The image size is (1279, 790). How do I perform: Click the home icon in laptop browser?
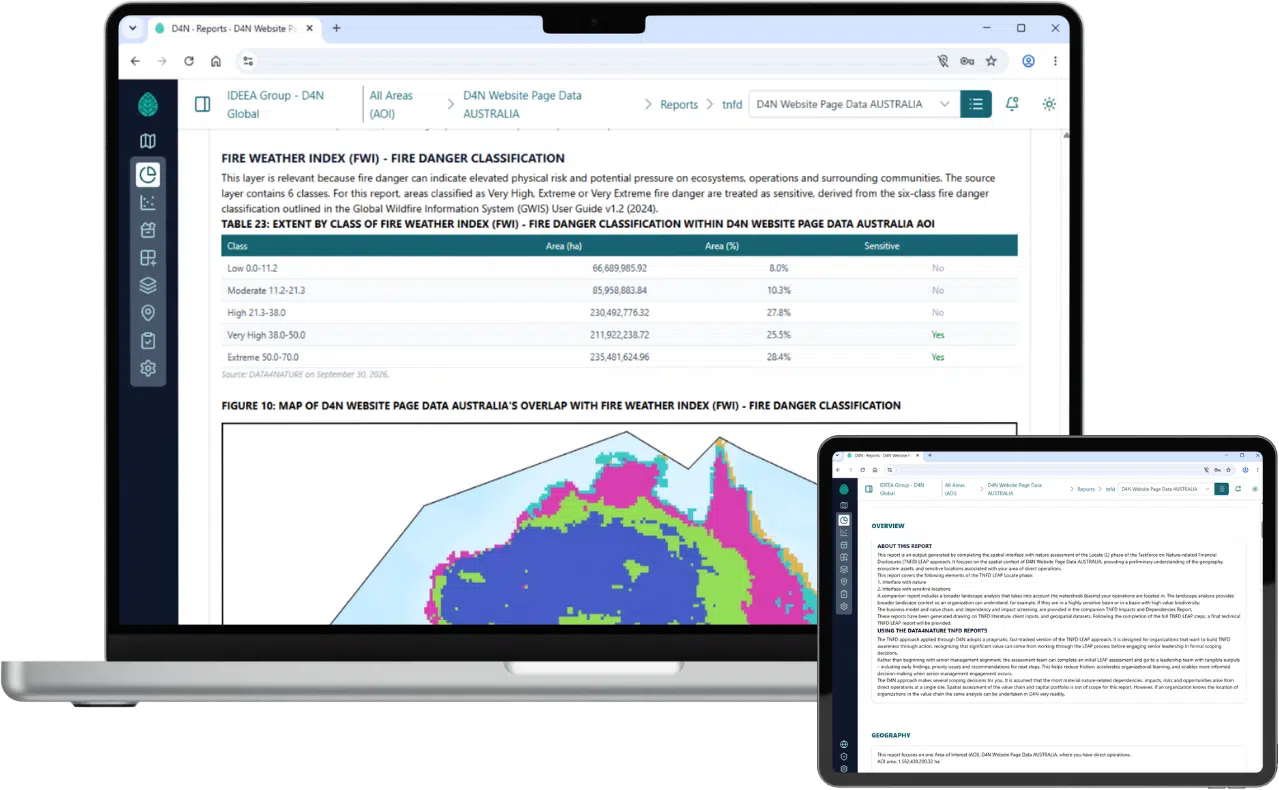[216, 61]
